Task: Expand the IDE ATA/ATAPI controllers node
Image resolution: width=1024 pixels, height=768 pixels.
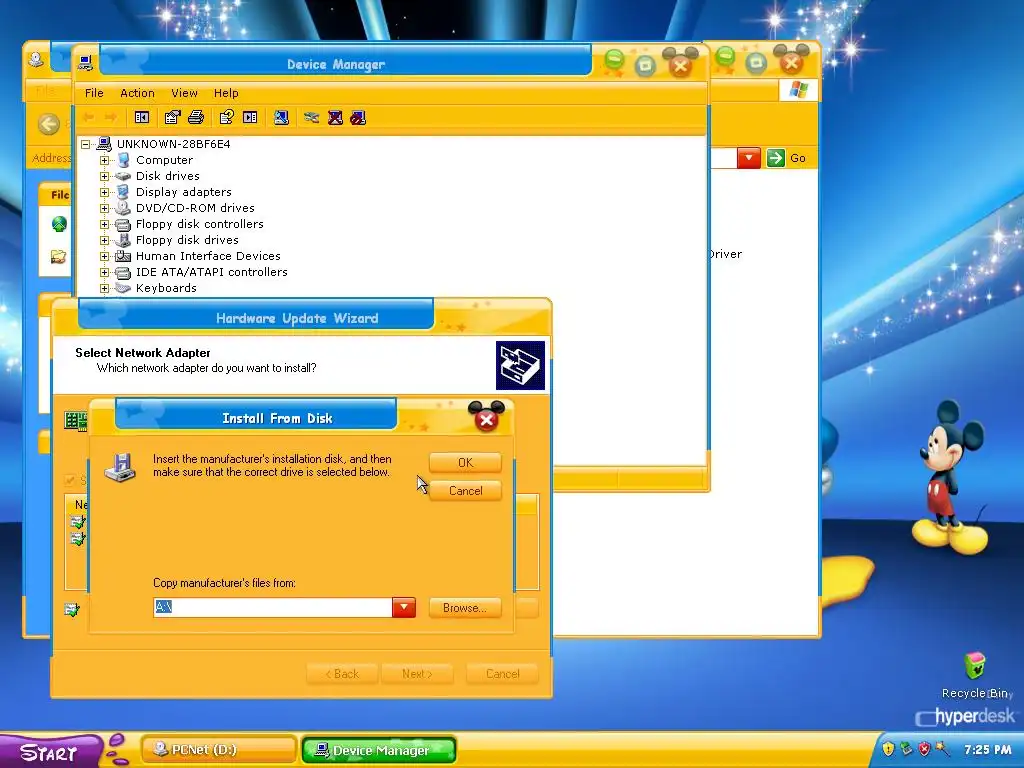Action: coord(104,272)
